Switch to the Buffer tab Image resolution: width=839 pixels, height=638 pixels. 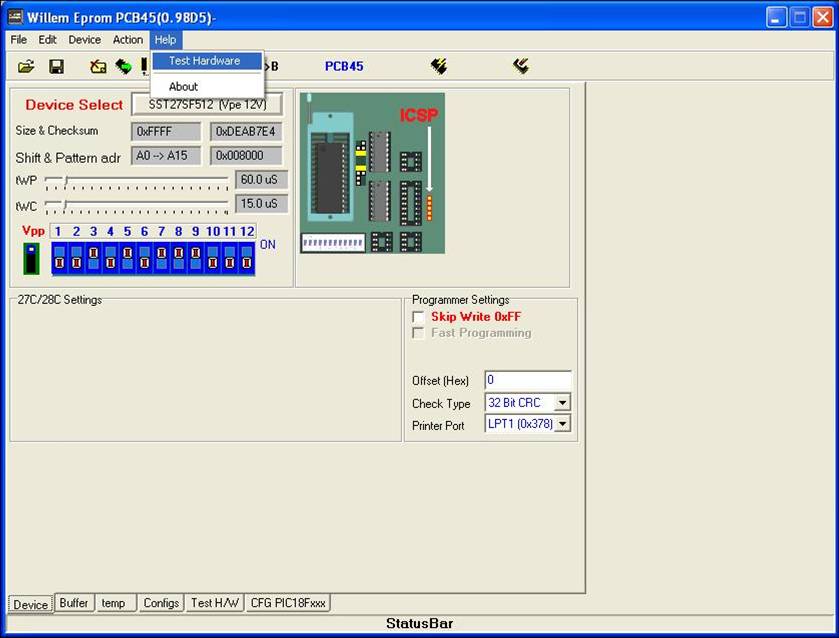pyautogui.click(x=74, y=603)
